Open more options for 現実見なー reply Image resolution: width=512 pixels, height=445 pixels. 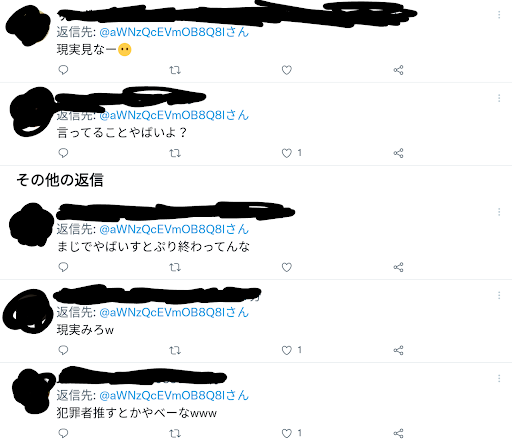(x=499, y=15)
